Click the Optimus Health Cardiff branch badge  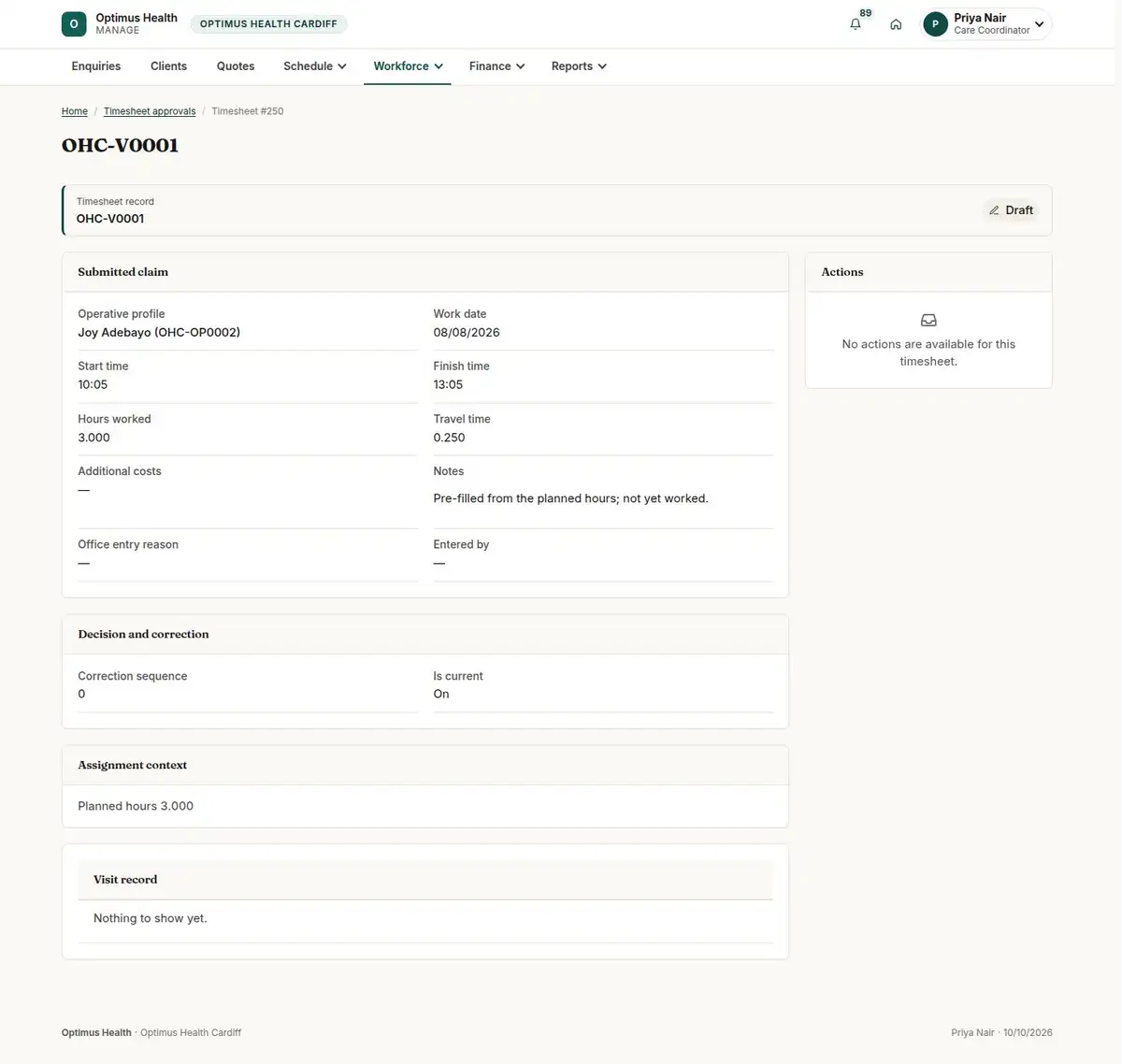268,24
